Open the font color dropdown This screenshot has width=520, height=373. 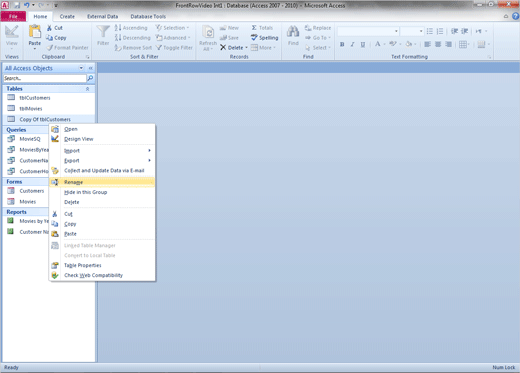[385, 44]
